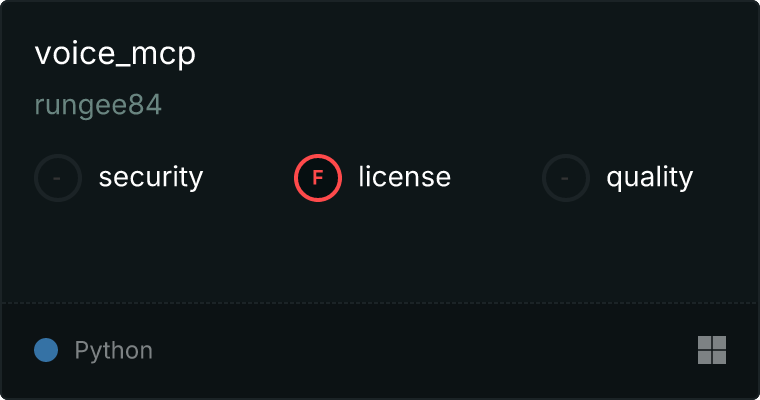Viewport: 760px width, 400px height.
Task: Click the empty quality grade circle
Action: pyautogui.click(x=566, y=178)
